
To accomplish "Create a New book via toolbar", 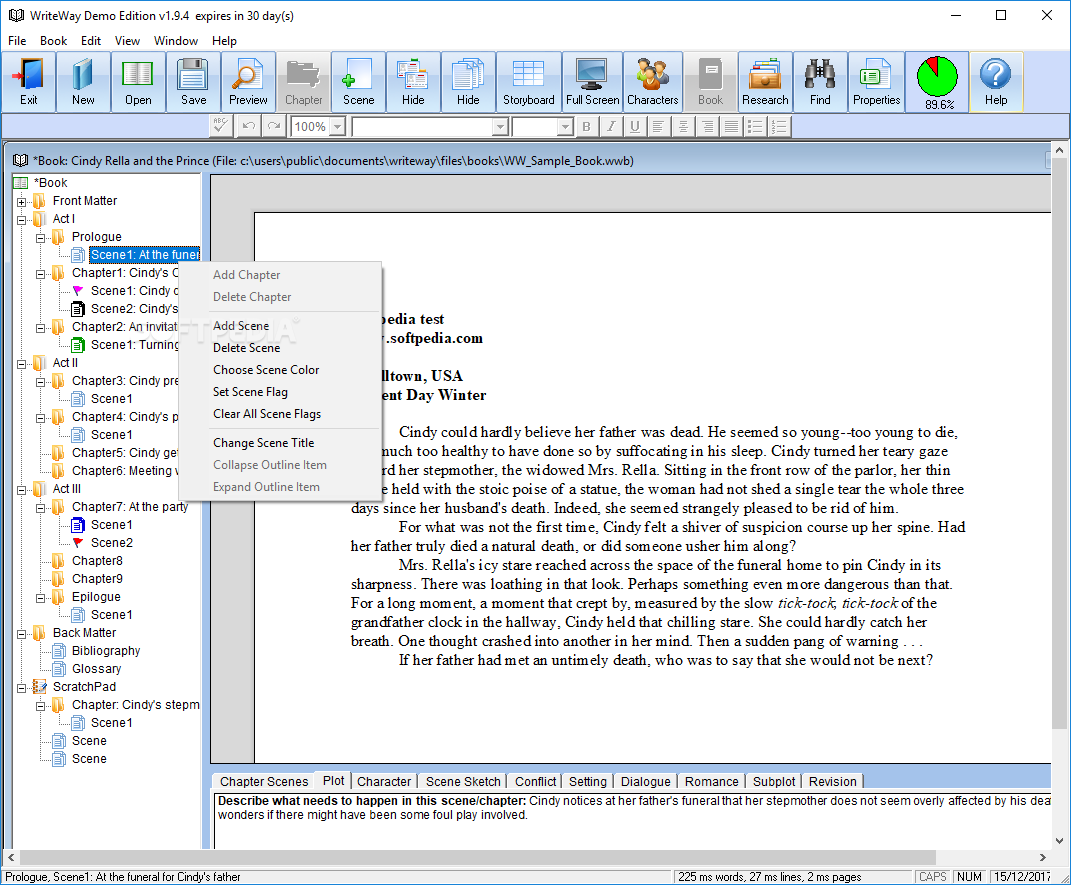I will tap(83, 82).
